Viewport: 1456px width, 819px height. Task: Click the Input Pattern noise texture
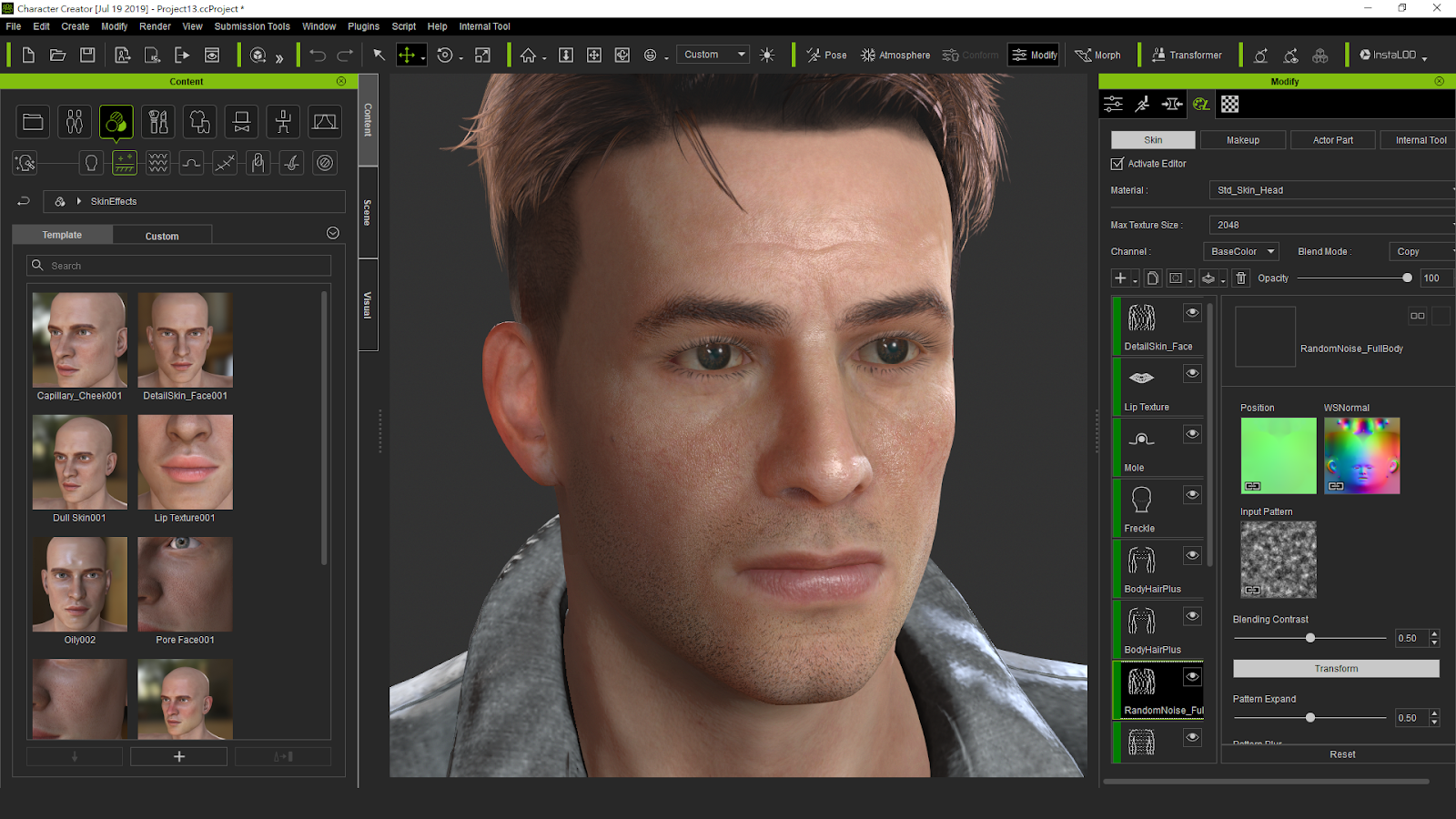click(1279, 560)
